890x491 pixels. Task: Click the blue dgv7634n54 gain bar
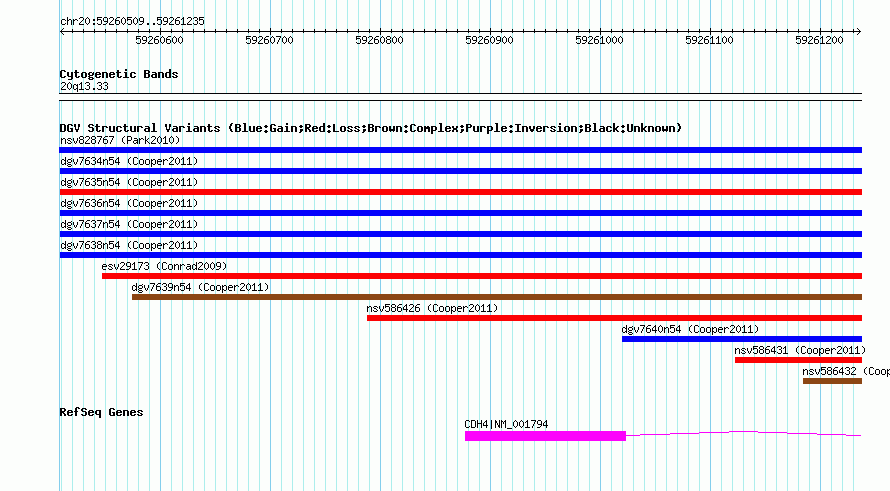tap(460, 171)
